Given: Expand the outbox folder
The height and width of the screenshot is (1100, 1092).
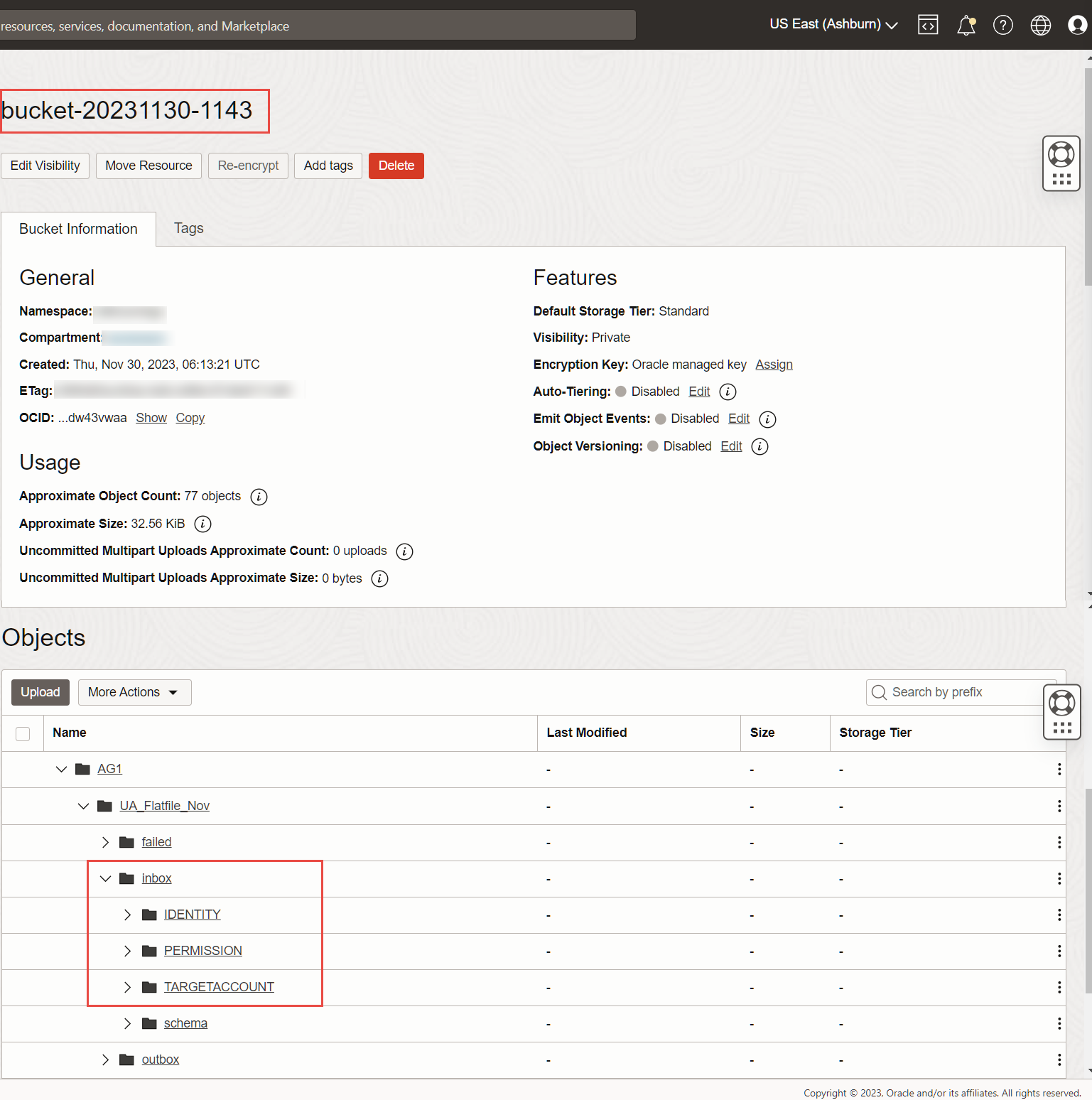Looking at the screenshot, I should coord(106,1059).
